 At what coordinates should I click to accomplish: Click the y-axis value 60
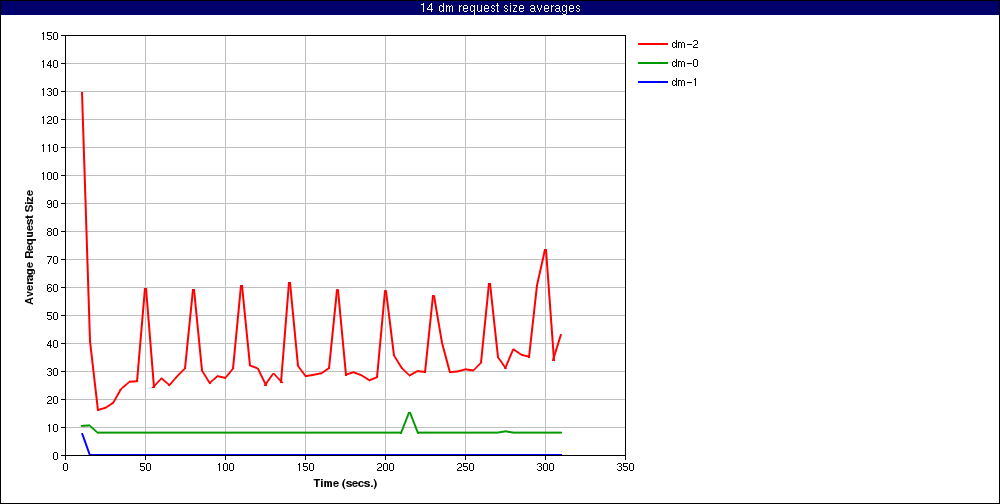pos(54,288)
